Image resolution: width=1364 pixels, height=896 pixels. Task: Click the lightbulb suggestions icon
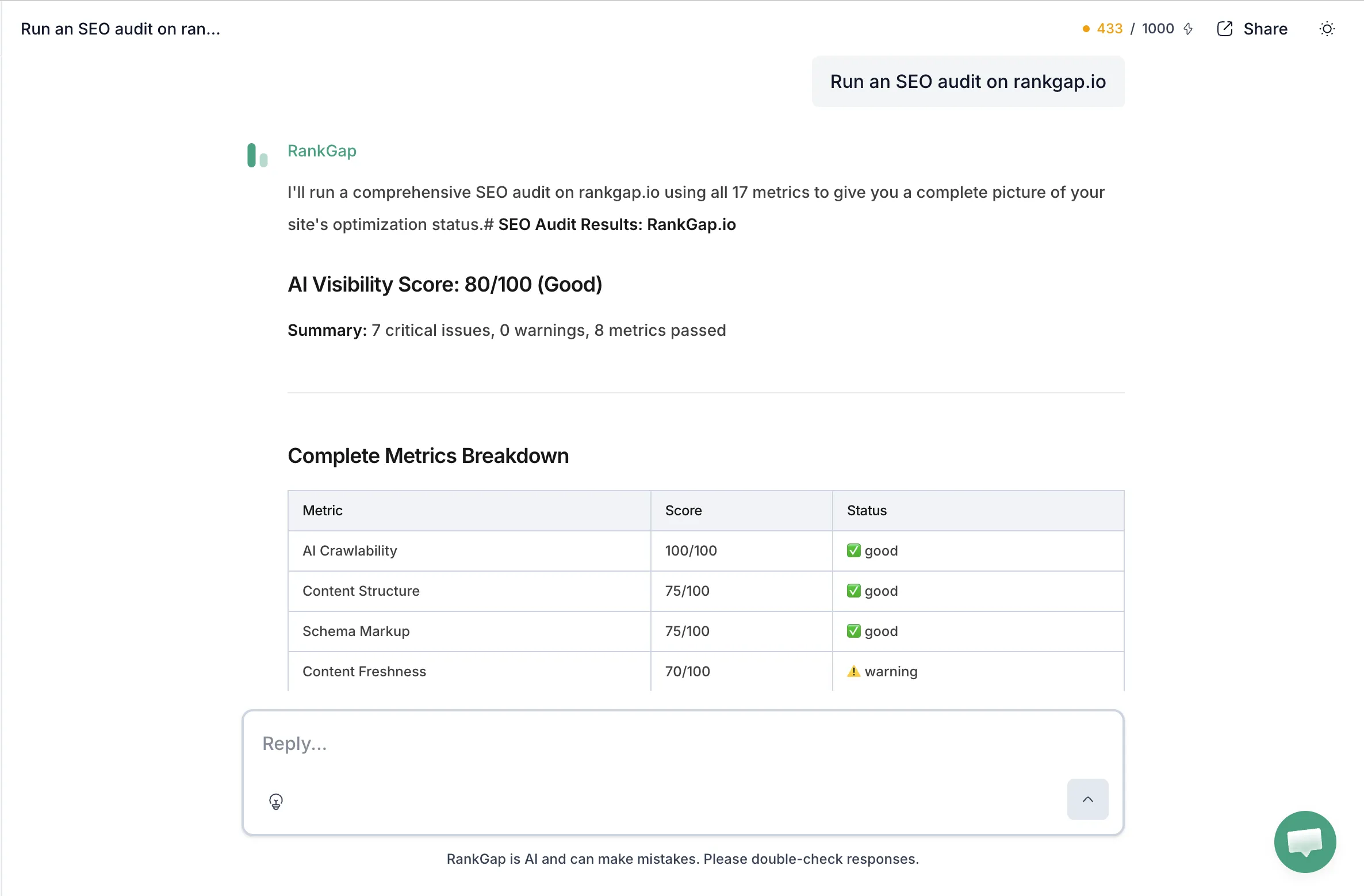(x=276, y=801)
